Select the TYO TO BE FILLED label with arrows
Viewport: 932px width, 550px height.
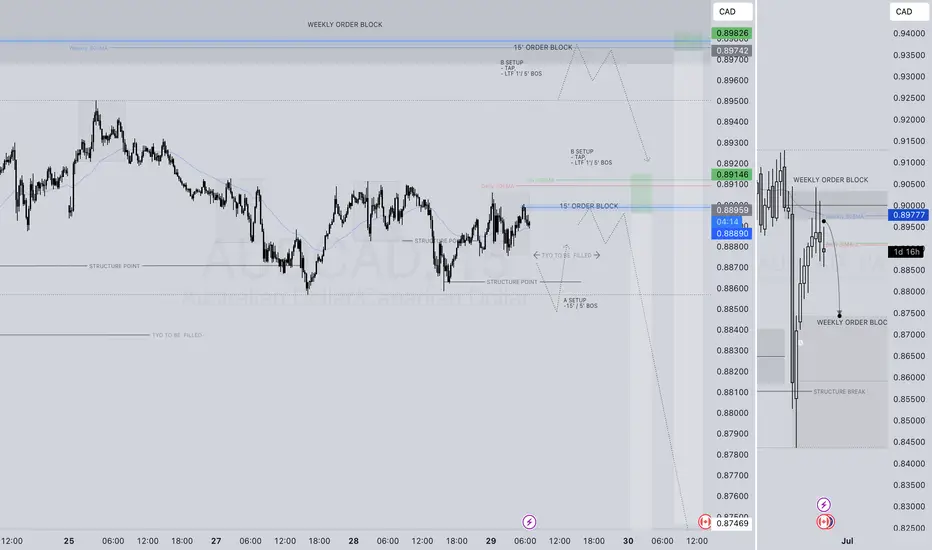(x=566, y=255)
